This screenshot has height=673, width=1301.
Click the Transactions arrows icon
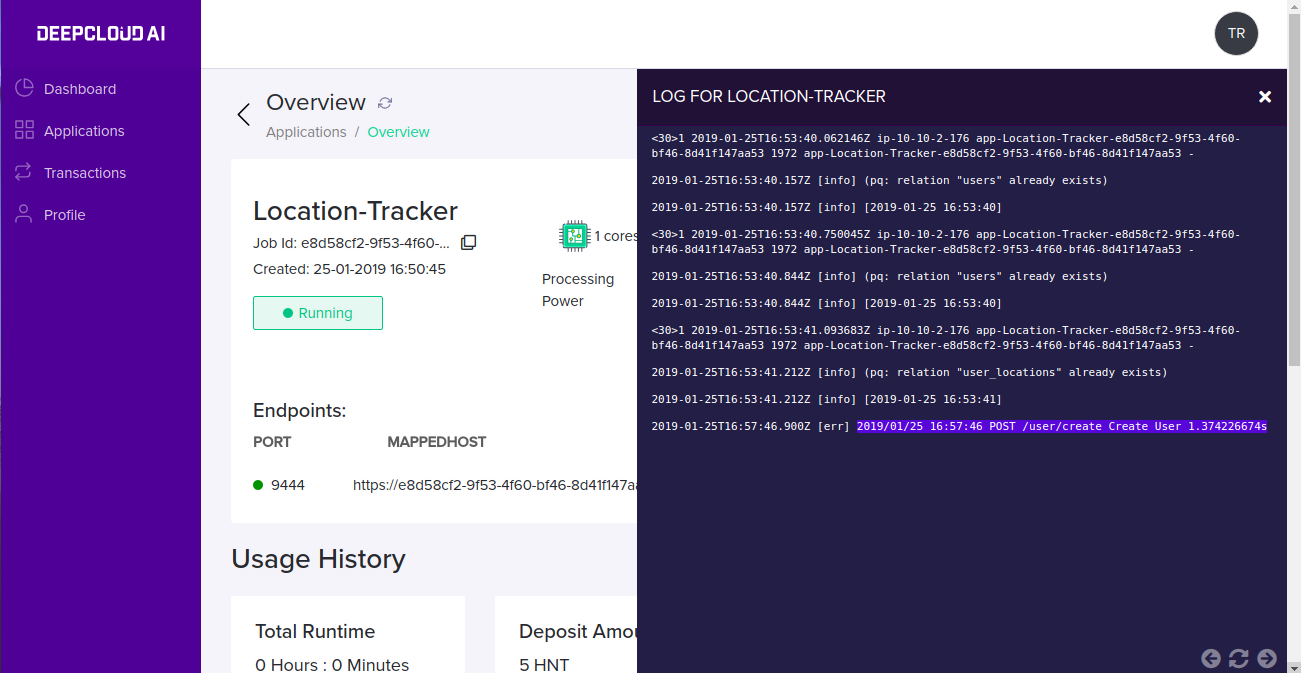(24, 173)
